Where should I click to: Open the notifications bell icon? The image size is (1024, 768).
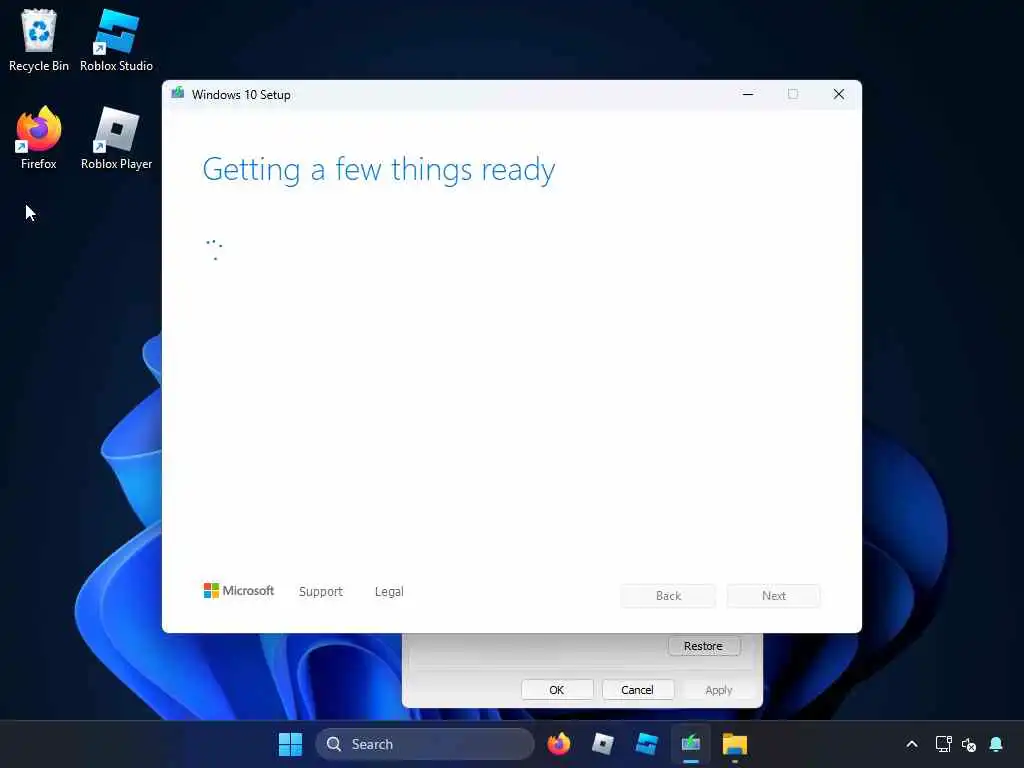[996, 744]
